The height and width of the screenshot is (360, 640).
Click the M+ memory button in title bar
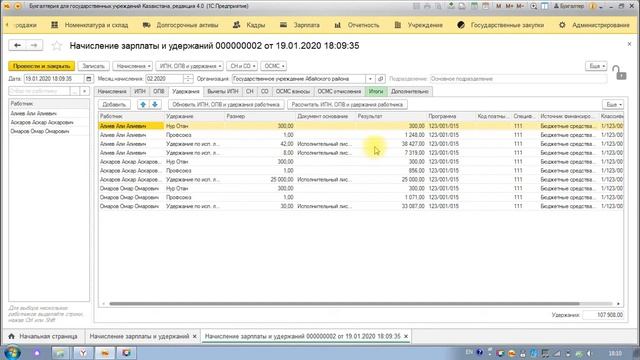[510, 6]
